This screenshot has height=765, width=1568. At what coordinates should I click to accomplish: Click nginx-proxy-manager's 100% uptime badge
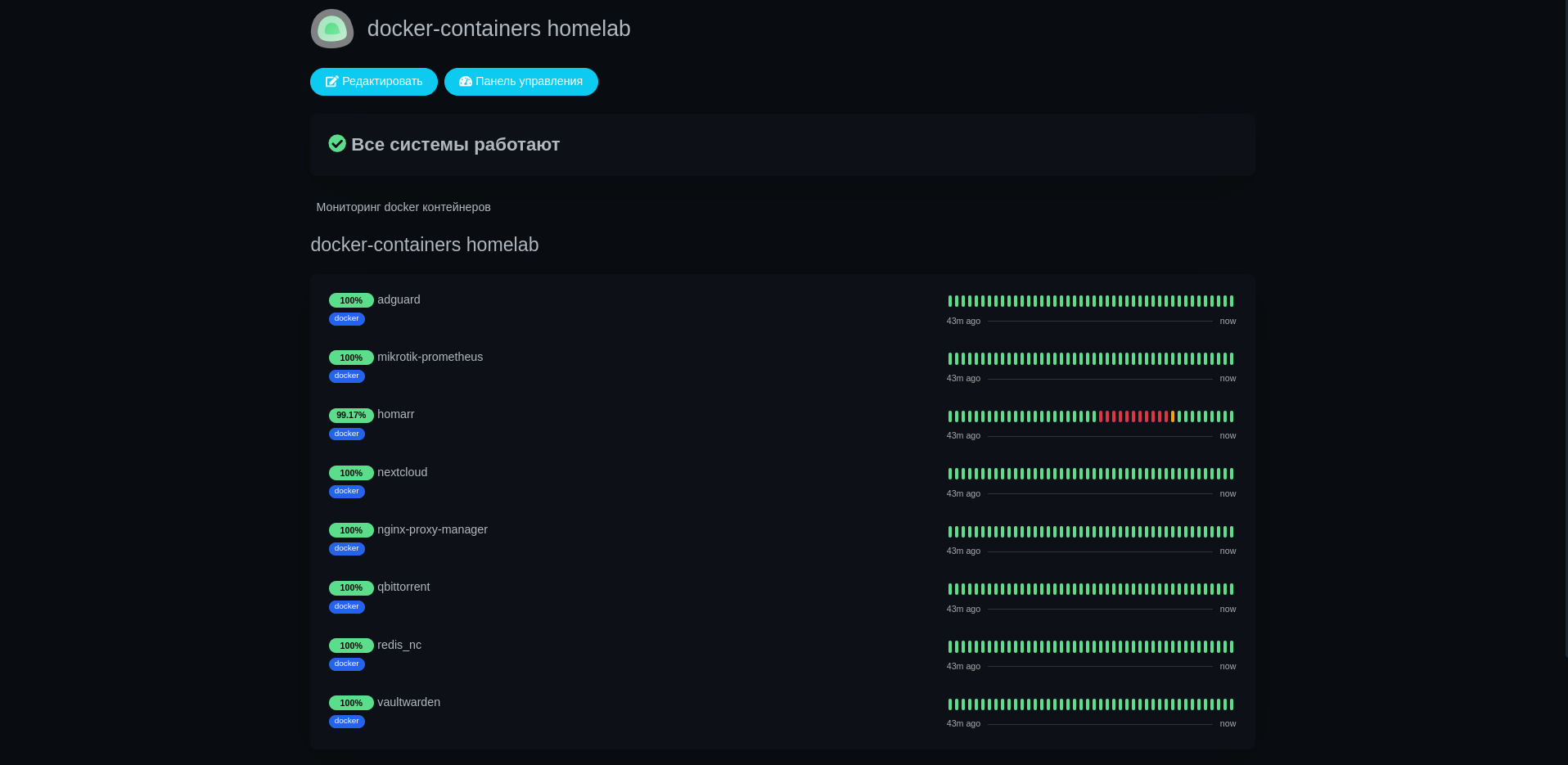pyautogui.click(x=351, y=530)
